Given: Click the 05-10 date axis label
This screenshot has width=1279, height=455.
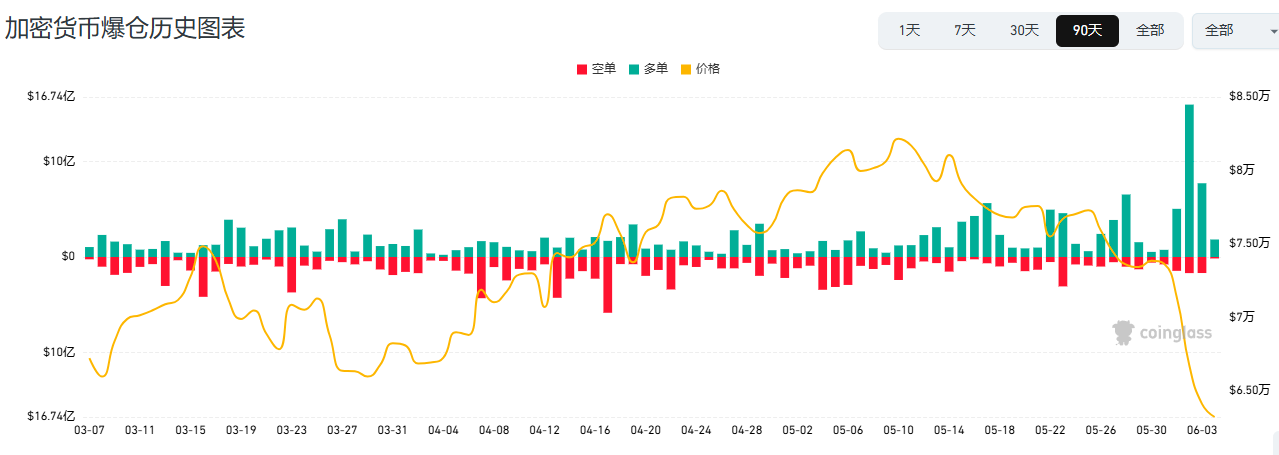Looking at the screenshot, I should coord(898,430).
